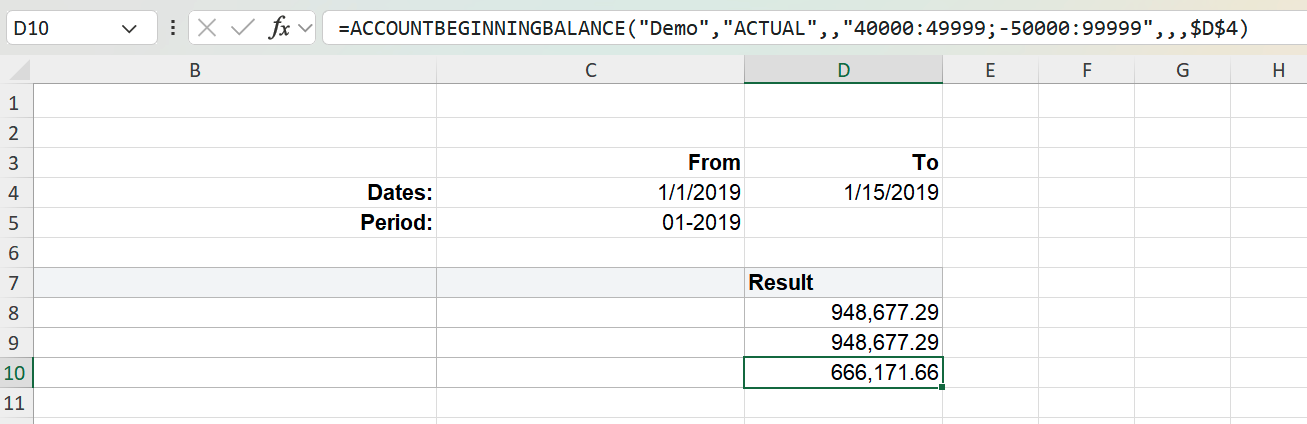
Task: Select row 3 header
Action: 17,163
